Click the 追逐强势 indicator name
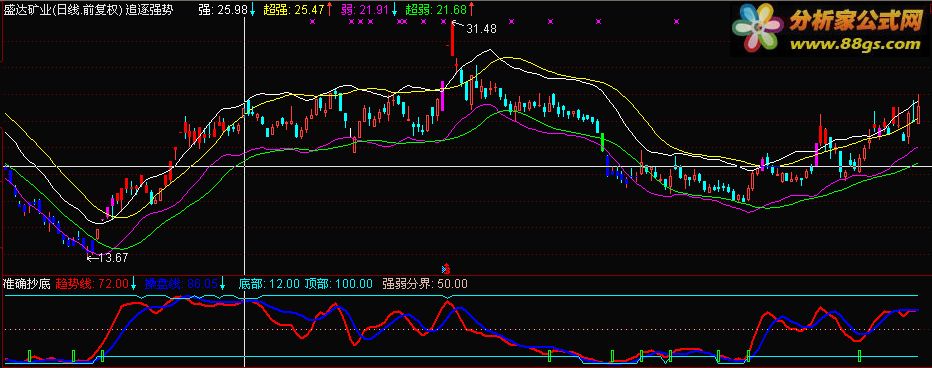Viewport: 932px width, 368px height. click(150, 10)
